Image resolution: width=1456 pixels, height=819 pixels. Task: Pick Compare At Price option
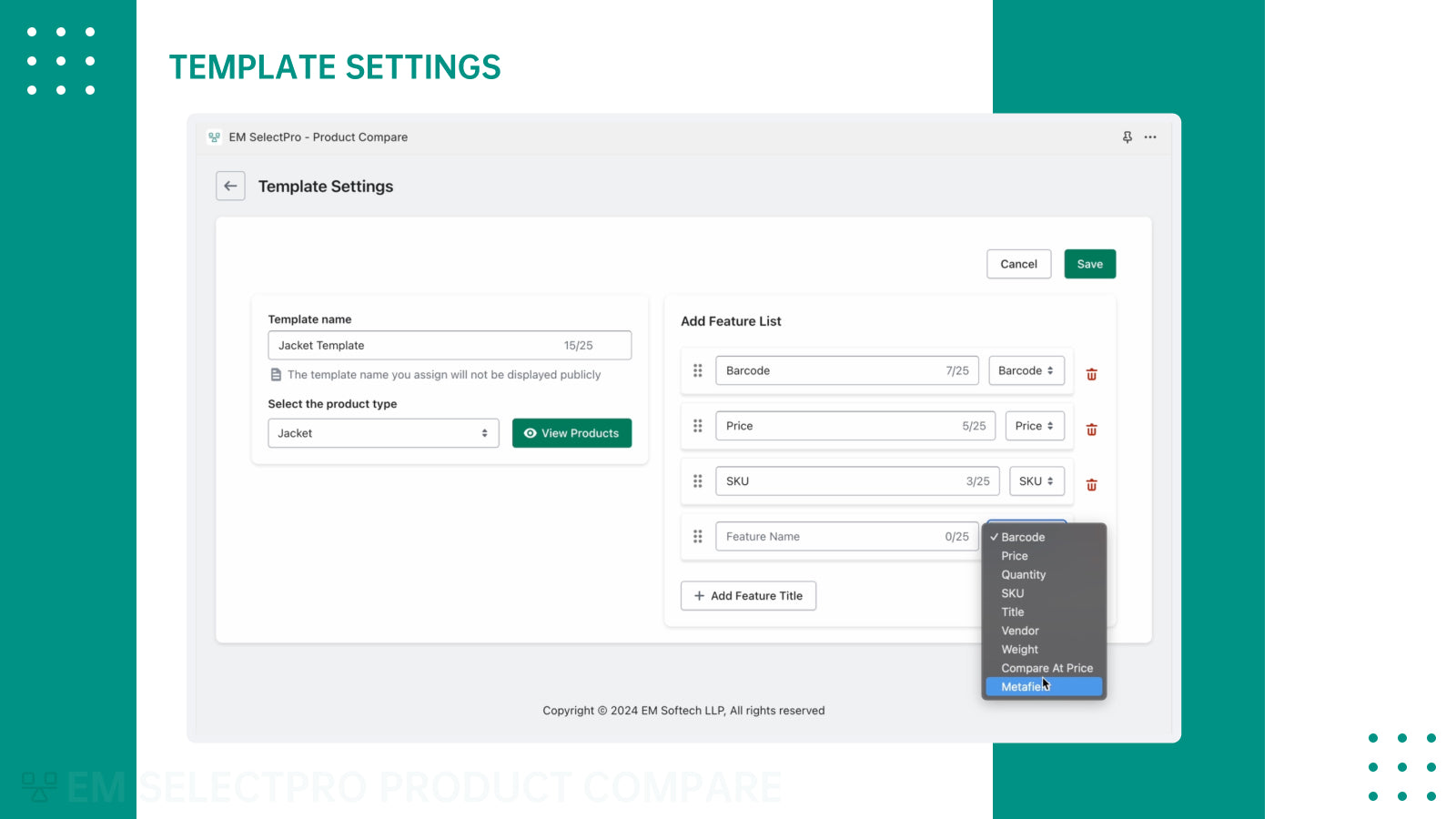pos(1046,668)
